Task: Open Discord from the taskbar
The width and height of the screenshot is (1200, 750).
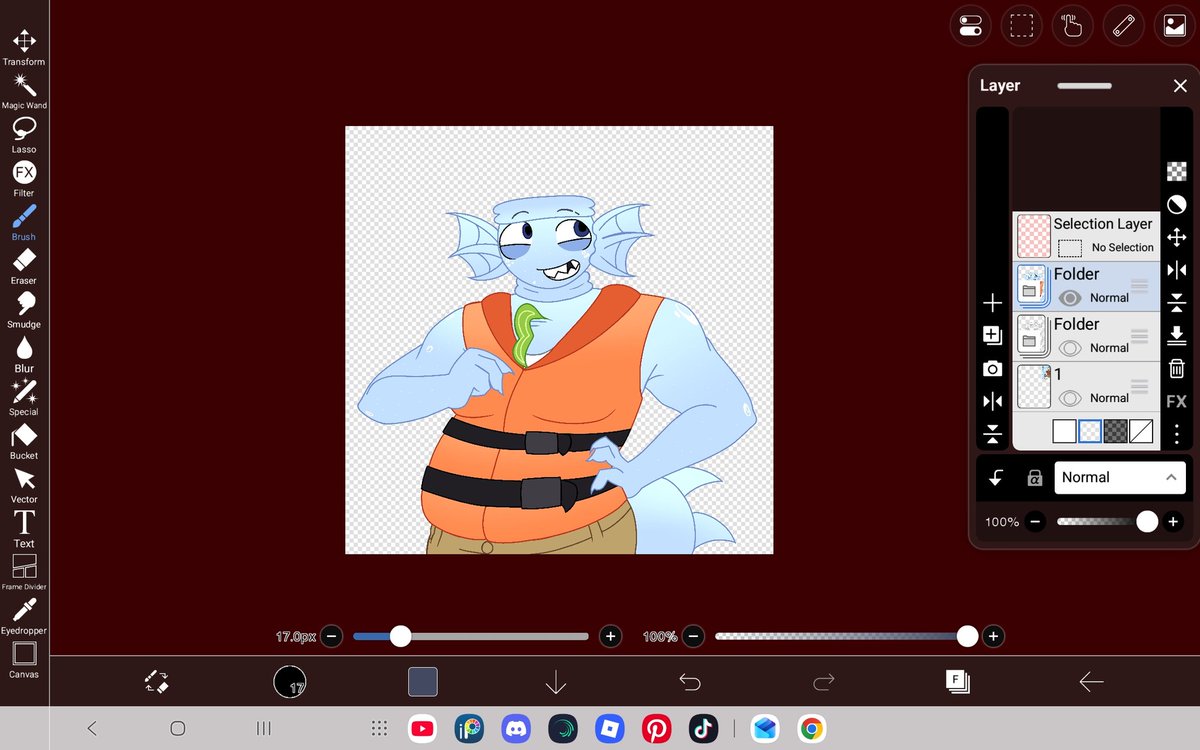Action: [517, 729]
